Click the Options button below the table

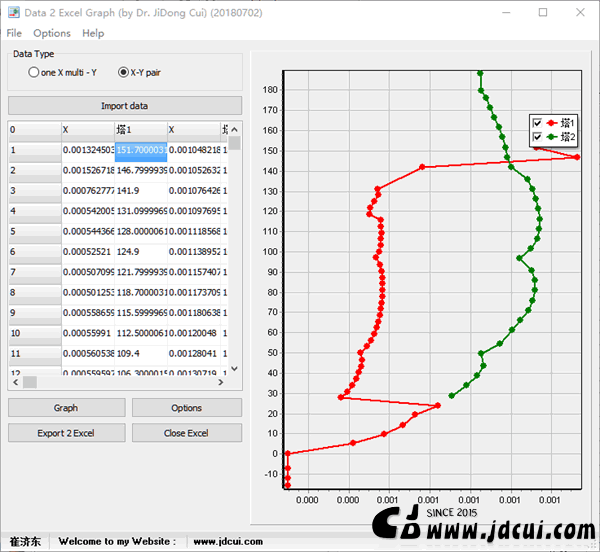coord(187,407)
